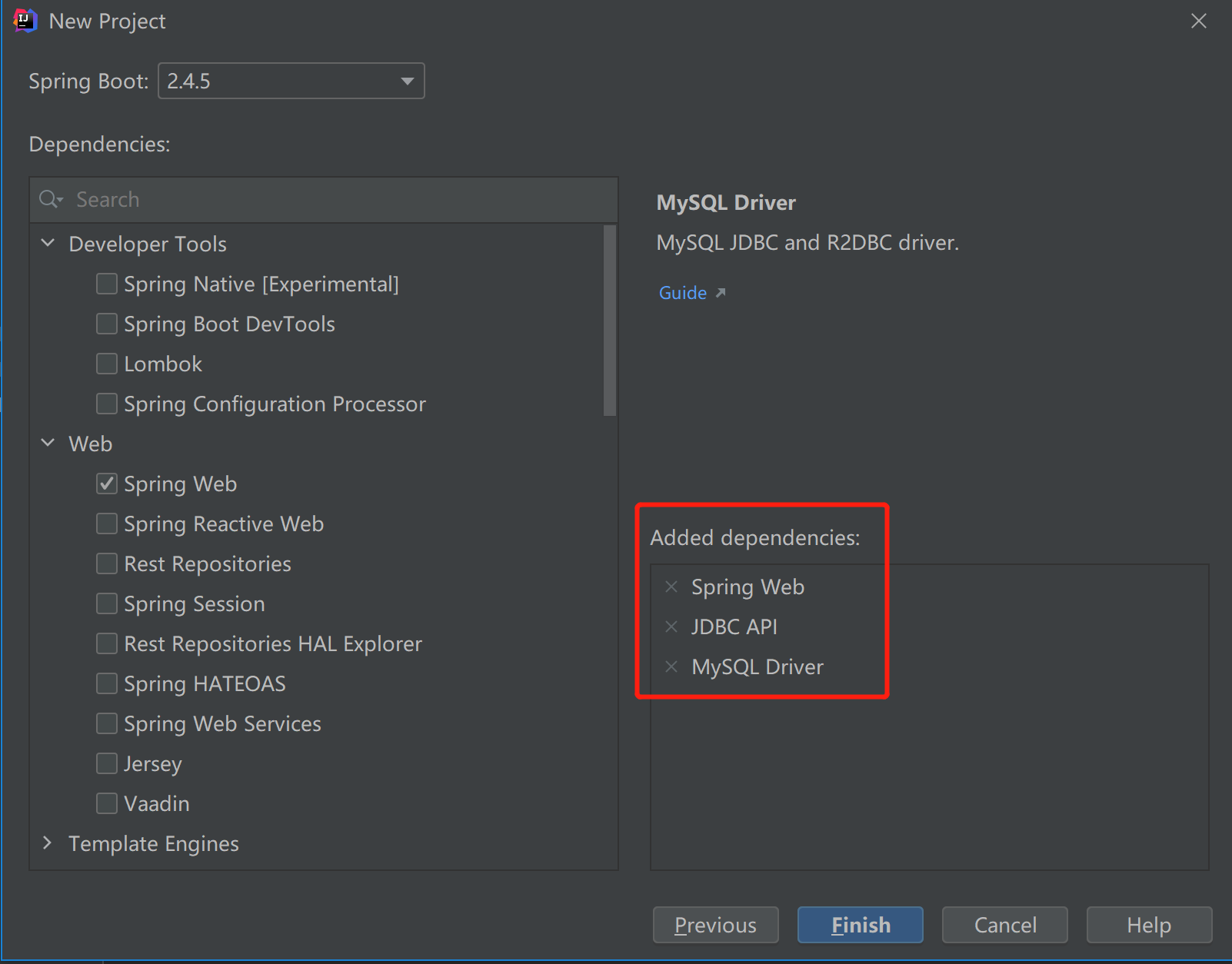This screenshot has height=964, width=1232.
Task: Click the search magnifier icon
Action: click(x=51, y=200)
